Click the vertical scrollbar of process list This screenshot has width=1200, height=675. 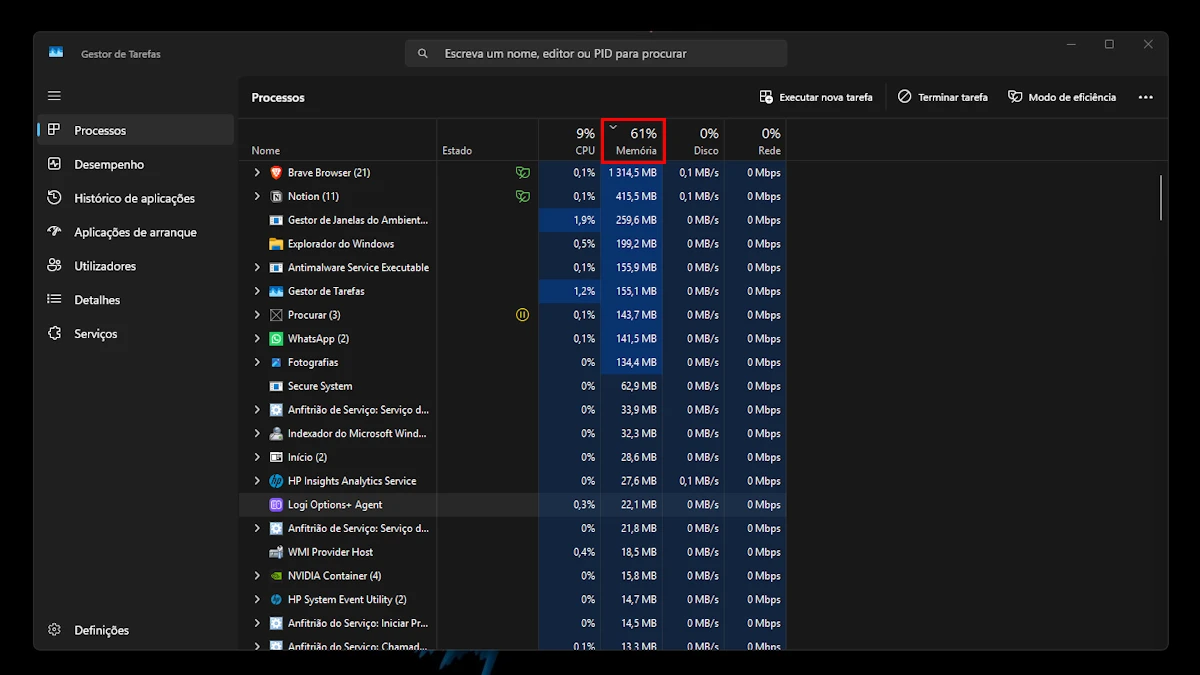coord(1161,197)
